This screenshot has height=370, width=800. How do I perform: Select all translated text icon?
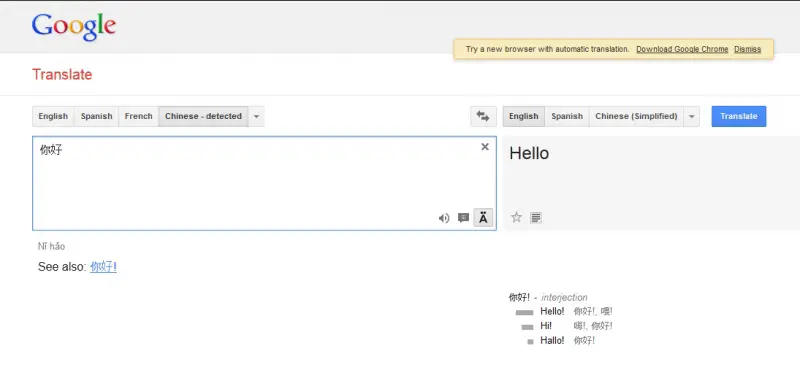coord(536,218)
